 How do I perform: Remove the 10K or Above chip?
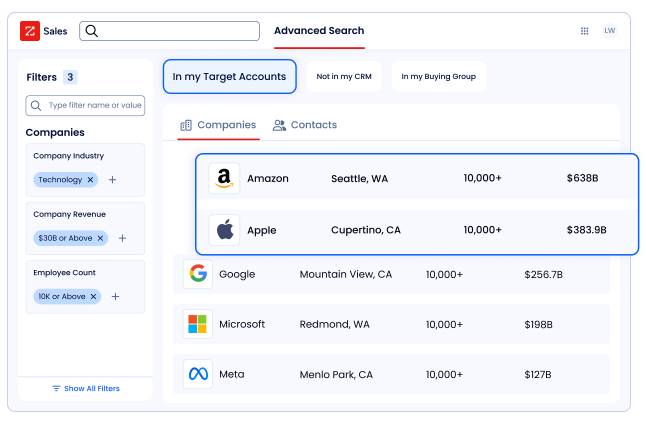click(x=94, y=296)
